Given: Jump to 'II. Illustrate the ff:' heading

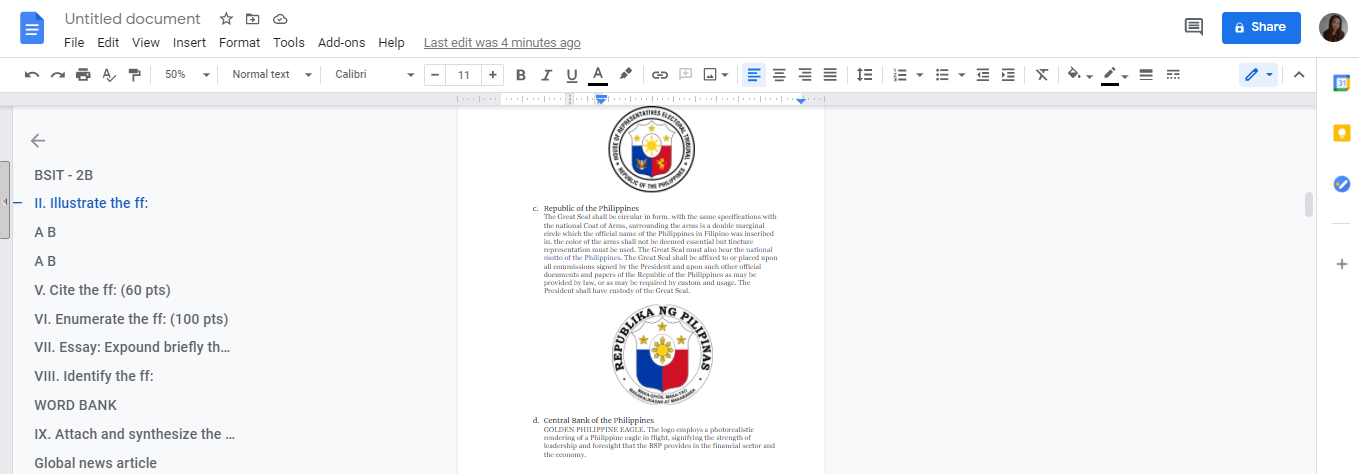Looking at the screenshot, I should coord(91,203).
